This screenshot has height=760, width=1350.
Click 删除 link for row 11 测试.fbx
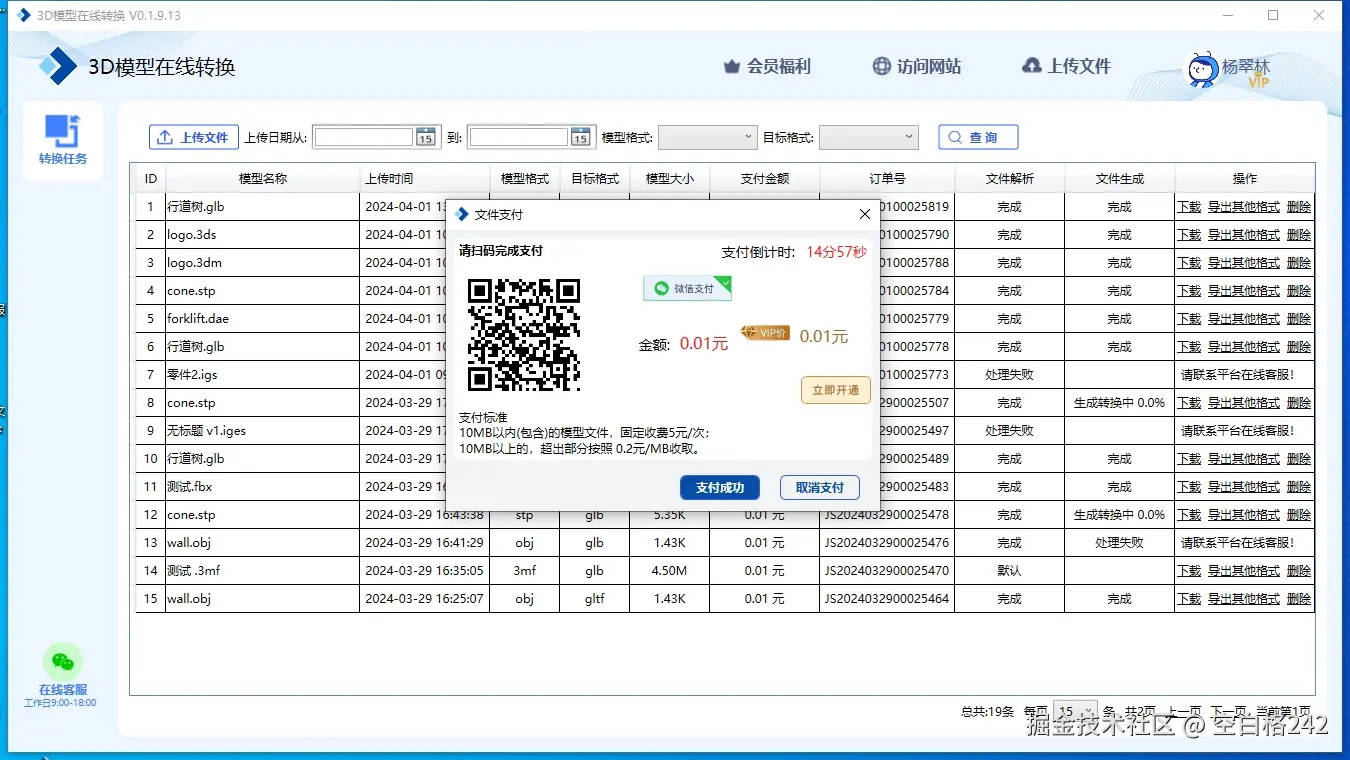tap(1299, 487)
